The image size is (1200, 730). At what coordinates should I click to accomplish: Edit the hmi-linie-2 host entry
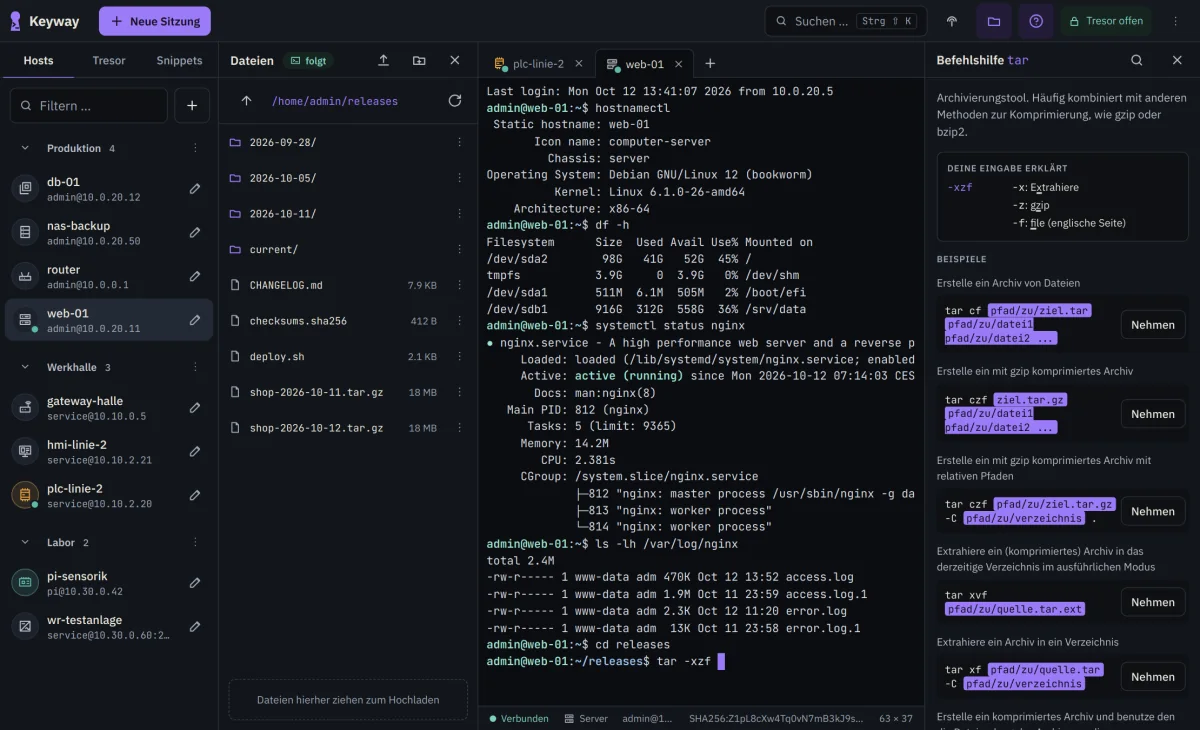click(x=195, y=452)
